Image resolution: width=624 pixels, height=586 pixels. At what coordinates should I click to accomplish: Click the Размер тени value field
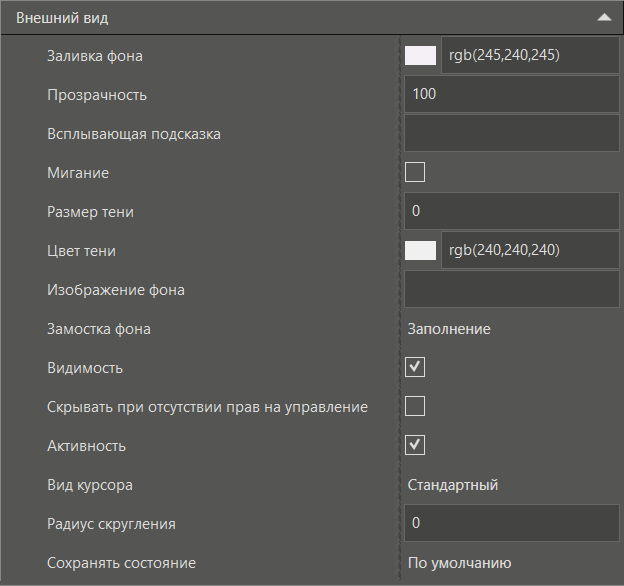[x=510, y=212]
